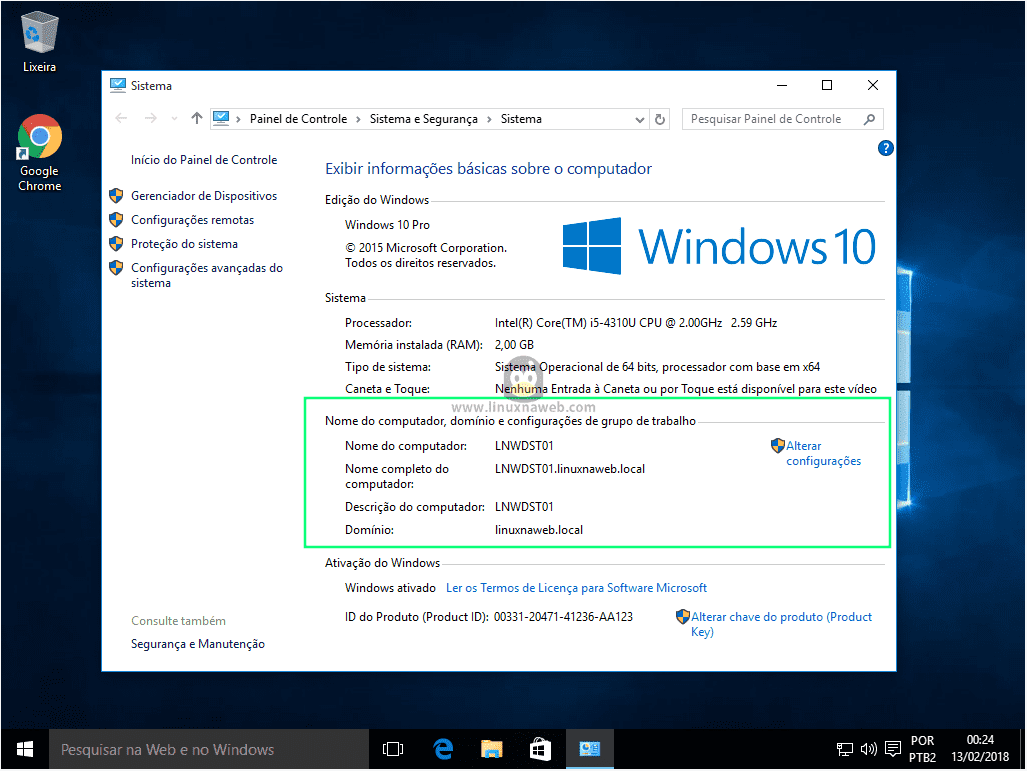
Task: Select the Windows 10 Pro edition text
Action: 387,225
